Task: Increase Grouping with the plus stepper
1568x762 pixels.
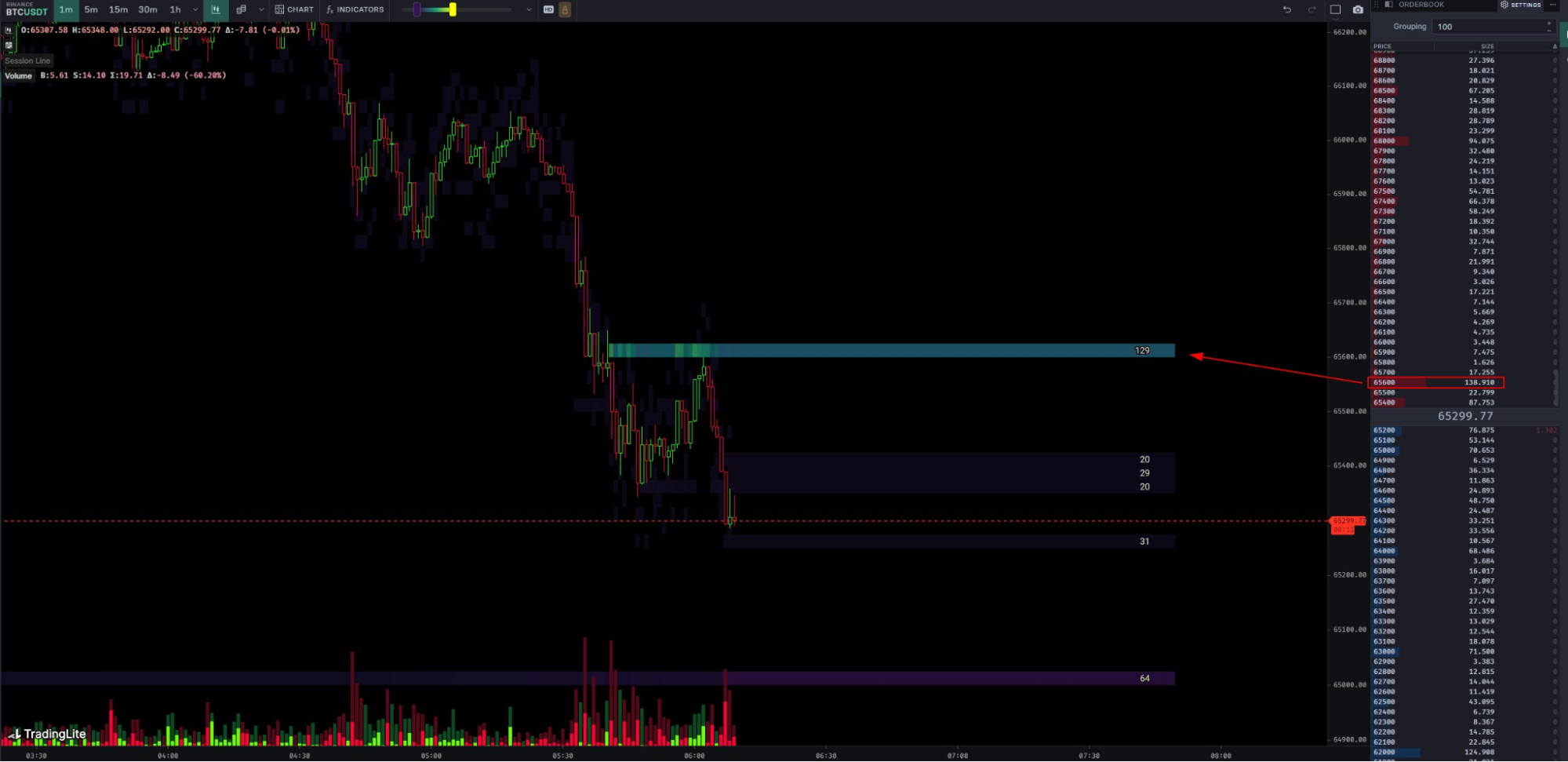Action: pos(1549,23)
